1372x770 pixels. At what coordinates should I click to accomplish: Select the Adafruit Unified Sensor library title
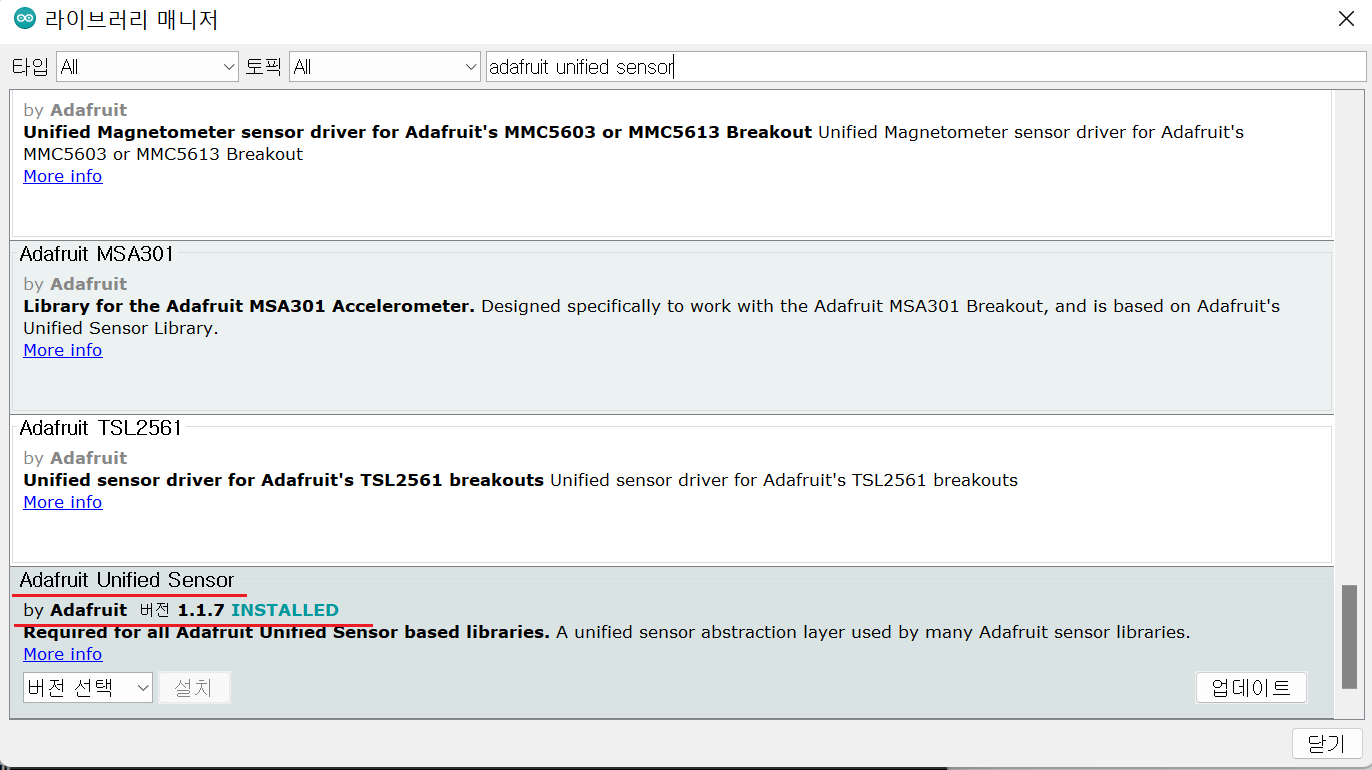coord(127,580)
